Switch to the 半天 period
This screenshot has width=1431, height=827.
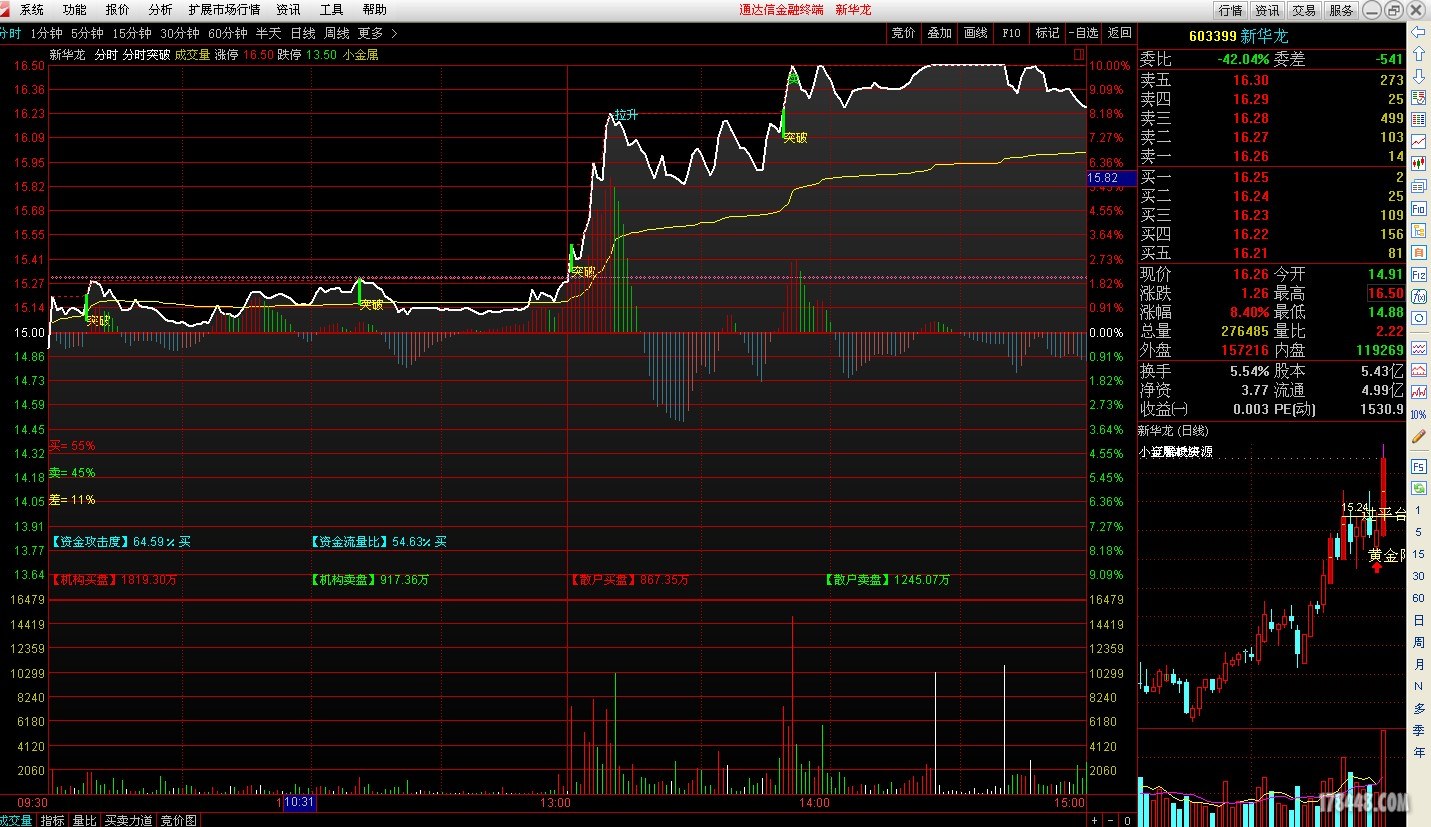click(x=269, y=33)
